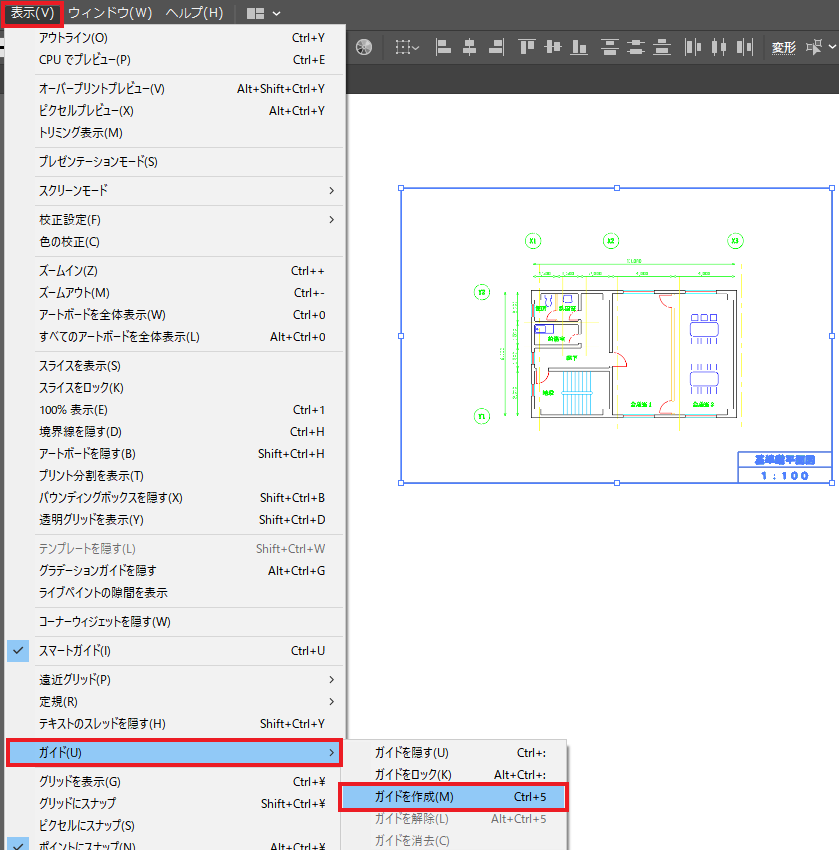Image resolution: width=839 pixels, height=850 pixels.
Task: Click the horizontal align center icon
Action: [x=469, y=47]
